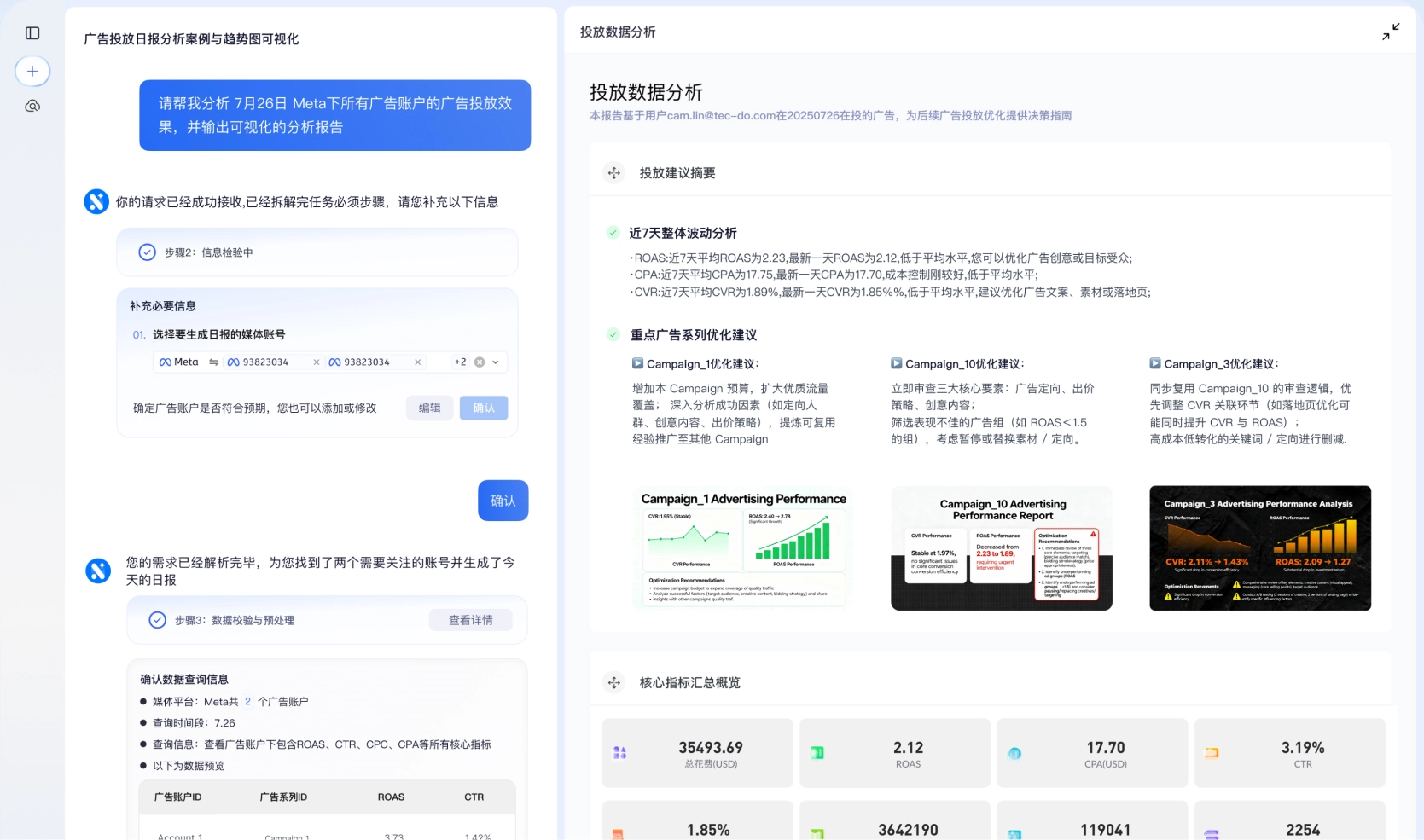
Task: Toggle the left sidebar panel icon
Action: (x=32, y=33)
